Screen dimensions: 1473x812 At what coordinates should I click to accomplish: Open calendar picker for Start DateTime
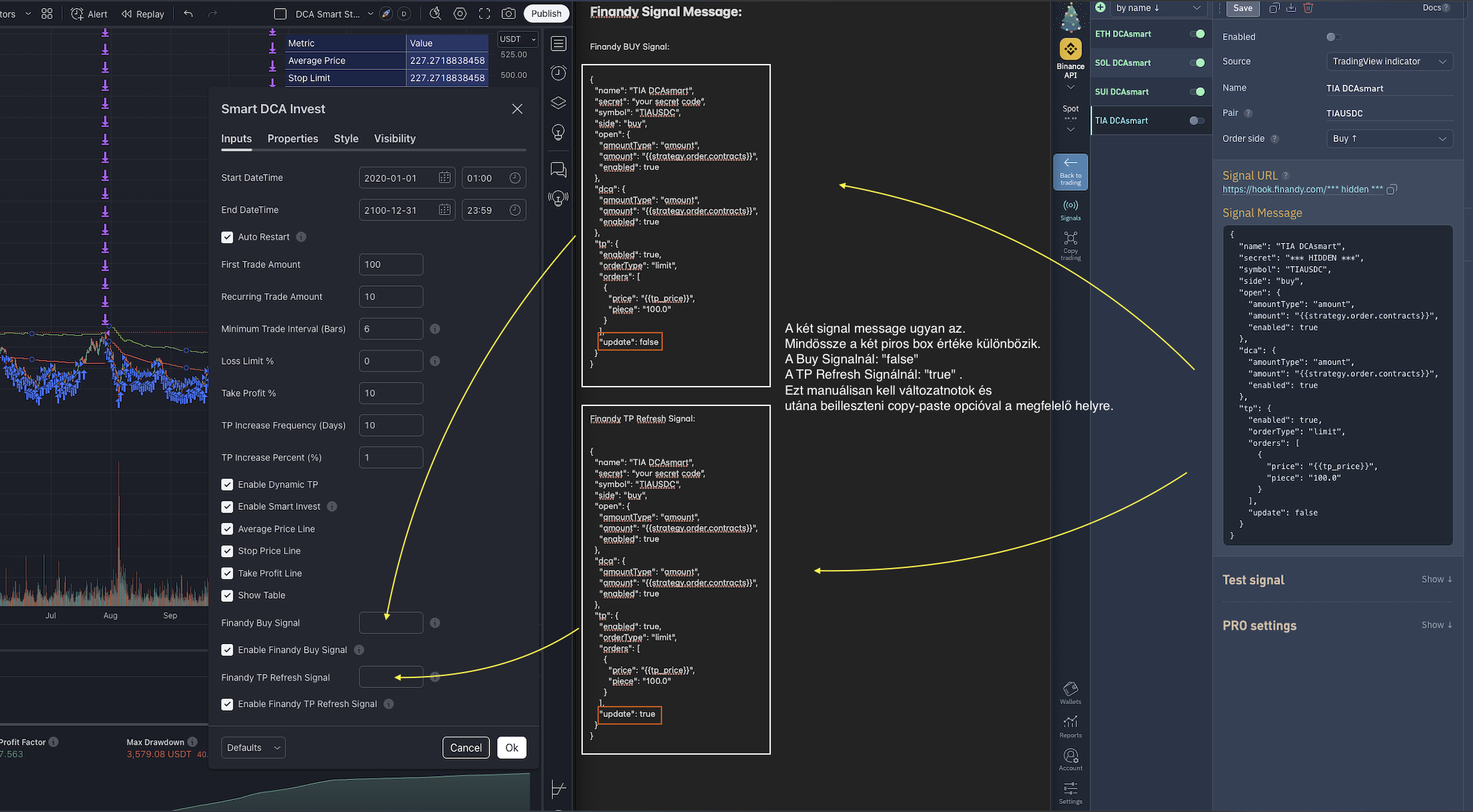click(x=444, y=177)
